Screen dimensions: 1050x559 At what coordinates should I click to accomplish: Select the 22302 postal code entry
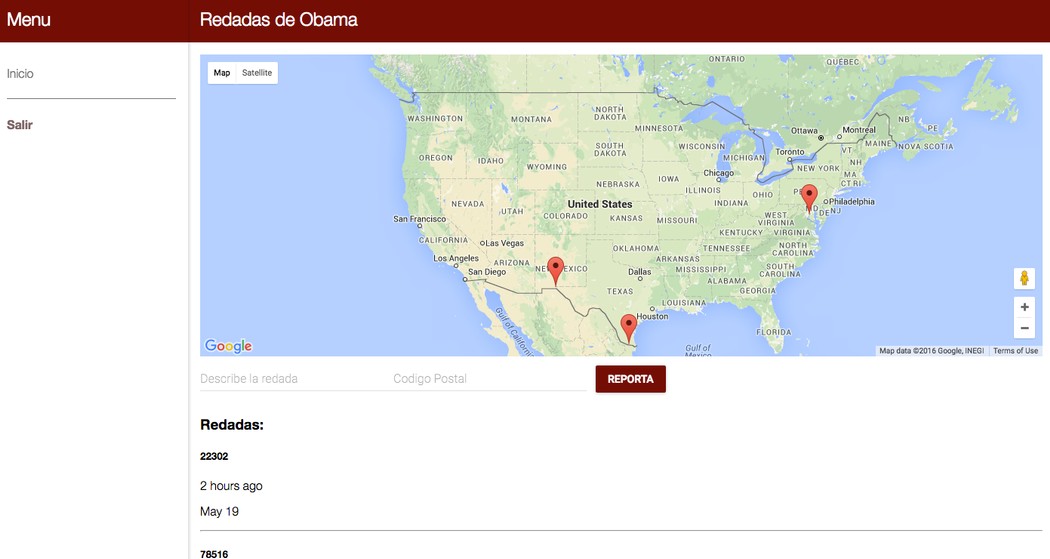click(214, 457)
